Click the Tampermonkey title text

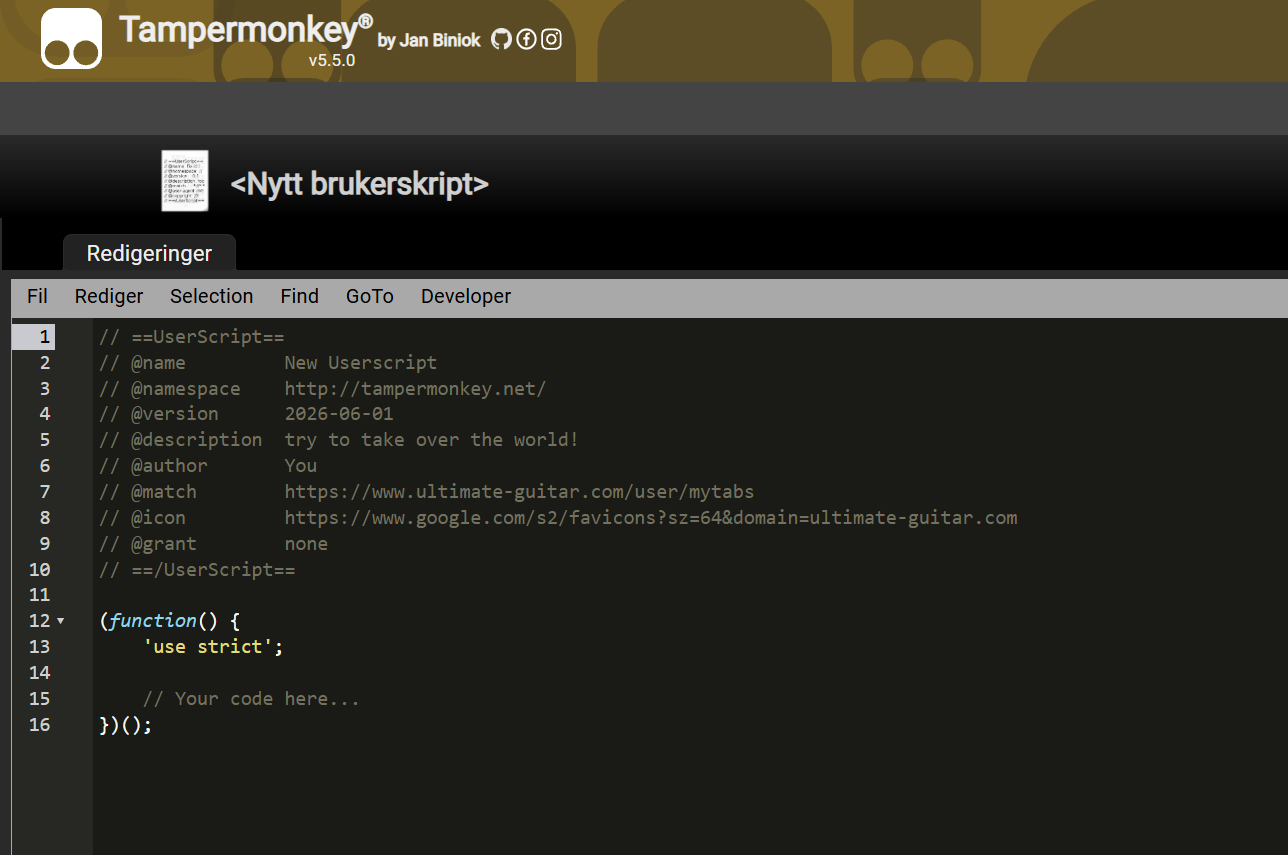[x=245, y=29]
